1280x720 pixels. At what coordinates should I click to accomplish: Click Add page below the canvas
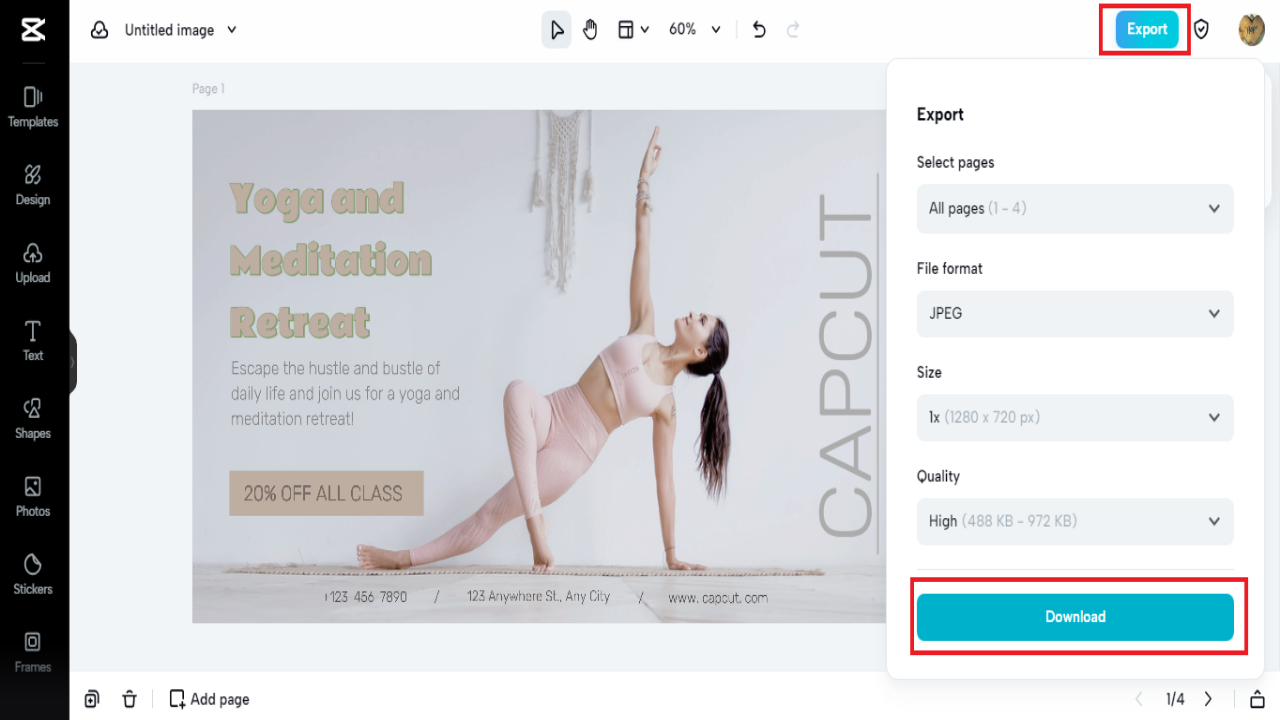tap(209, 698)
